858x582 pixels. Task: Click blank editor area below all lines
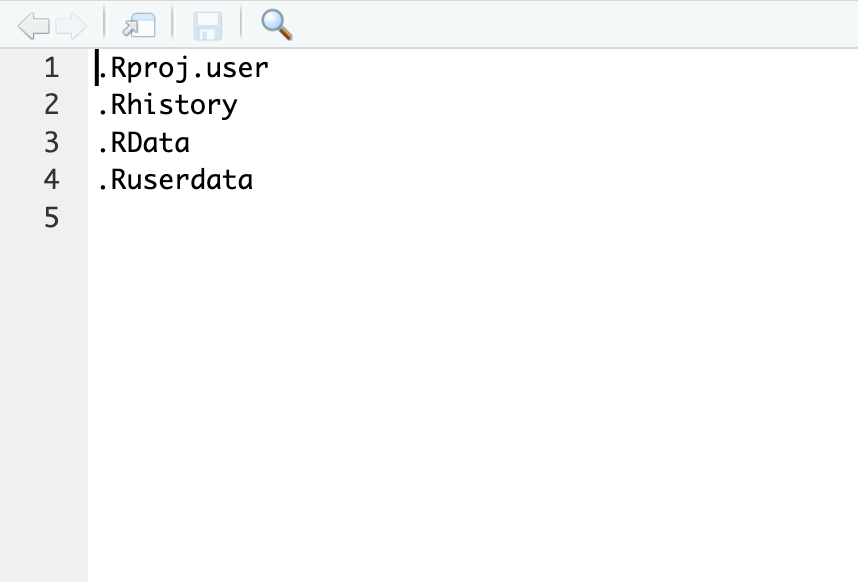click(473, 410)
